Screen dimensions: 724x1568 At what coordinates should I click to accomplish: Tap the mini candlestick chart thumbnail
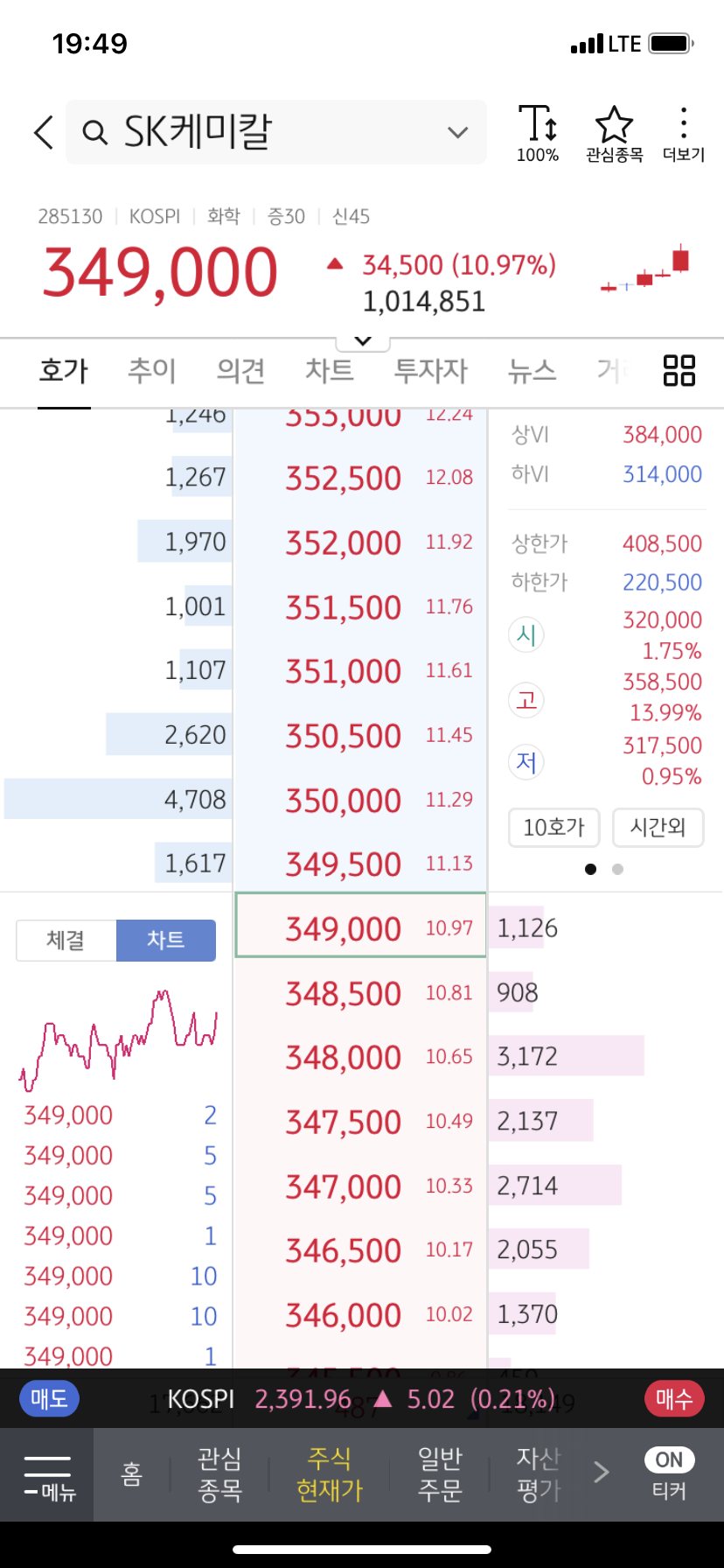point(646,271)
